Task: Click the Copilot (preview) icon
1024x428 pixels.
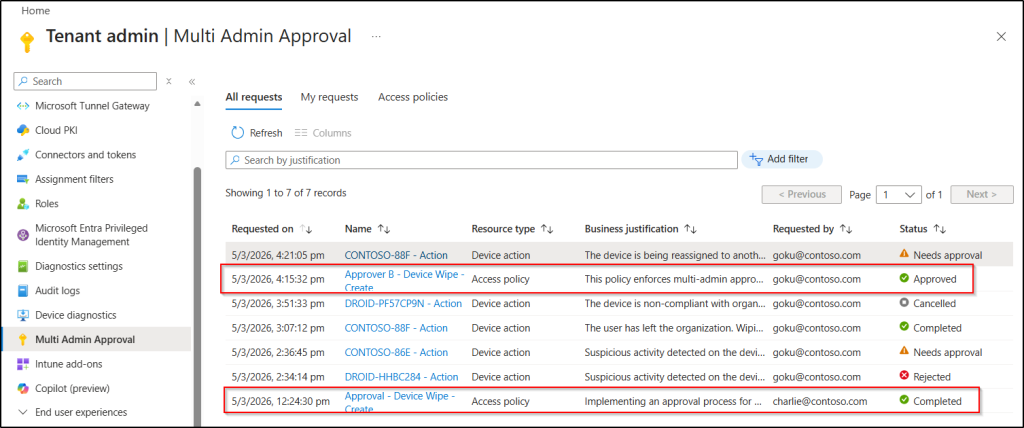Action: coord(23,388)
